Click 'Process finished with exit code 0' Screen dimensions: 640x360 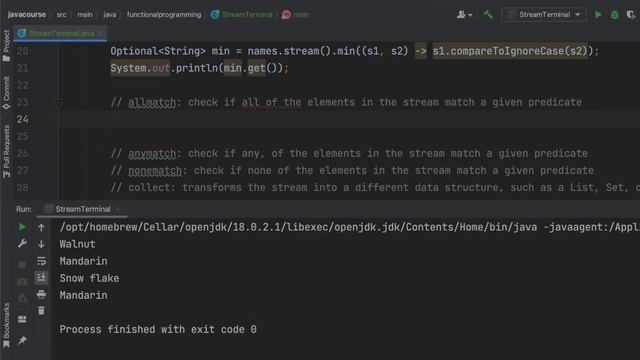click(158, 329)
